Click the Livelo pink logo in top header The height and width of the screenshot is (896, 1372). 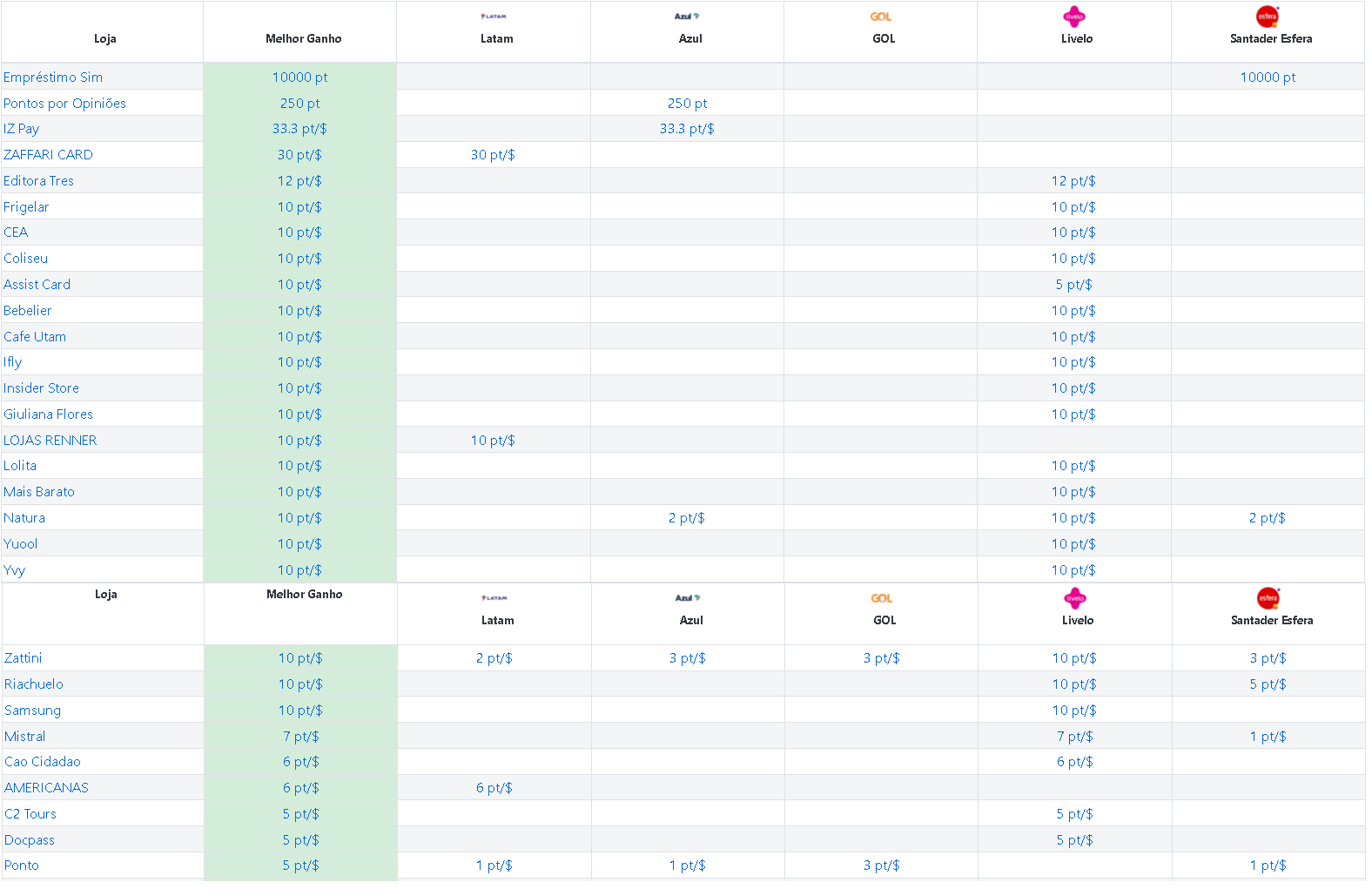point(1074,17)
